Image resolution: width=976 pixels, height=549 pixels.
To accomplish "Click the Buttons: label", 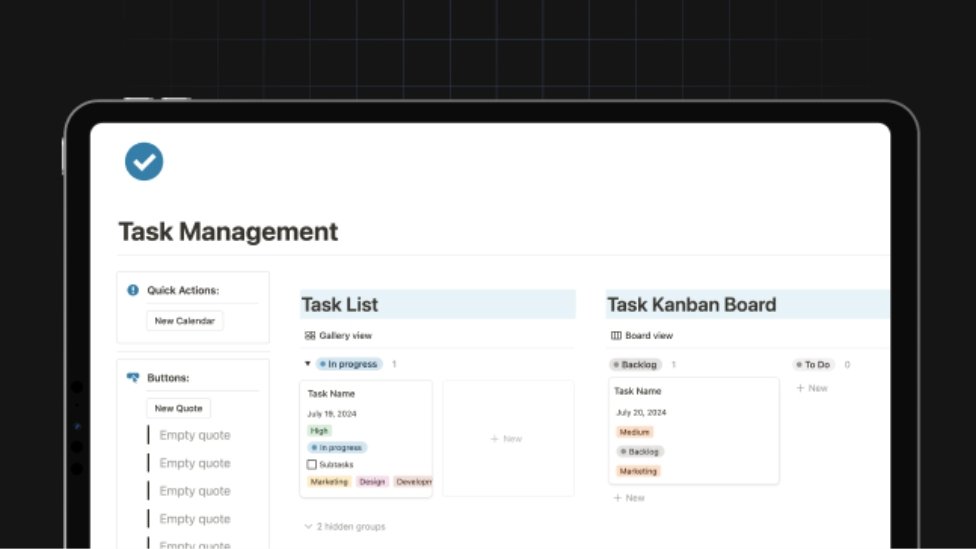I will click(168, 378).
